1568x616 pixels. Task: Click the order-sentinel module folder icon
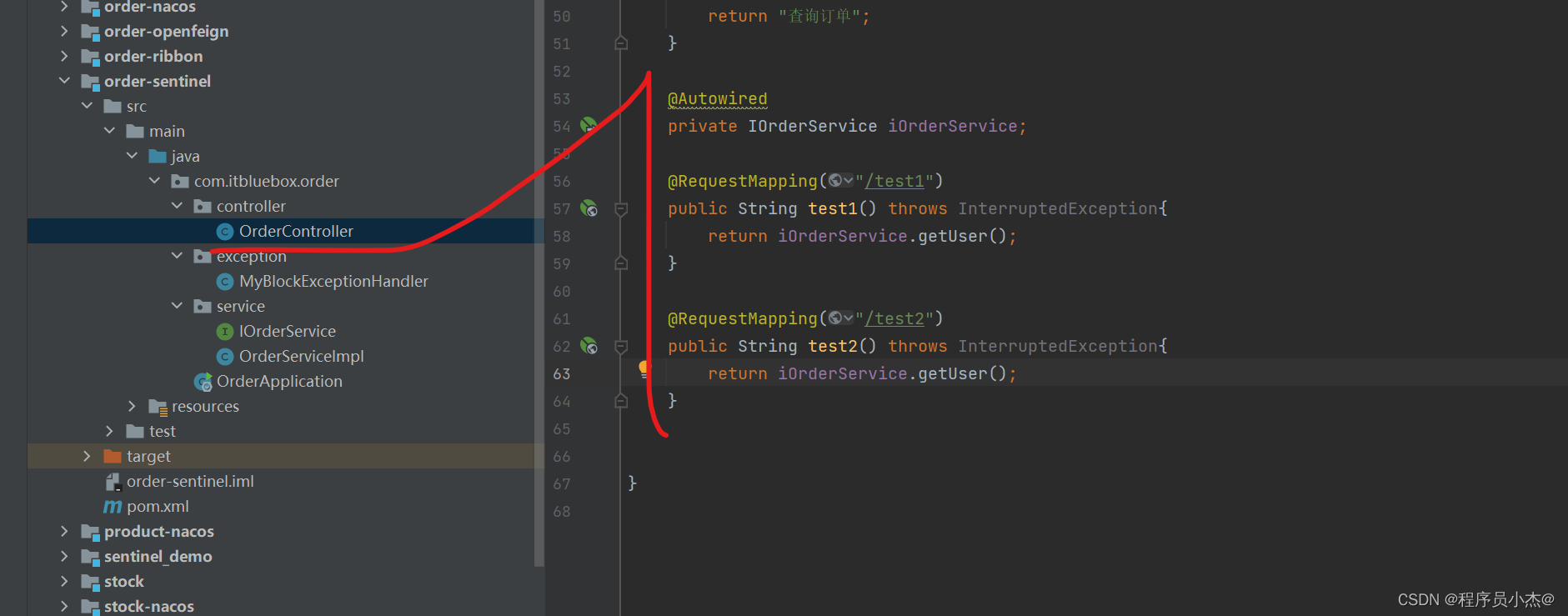90,82
